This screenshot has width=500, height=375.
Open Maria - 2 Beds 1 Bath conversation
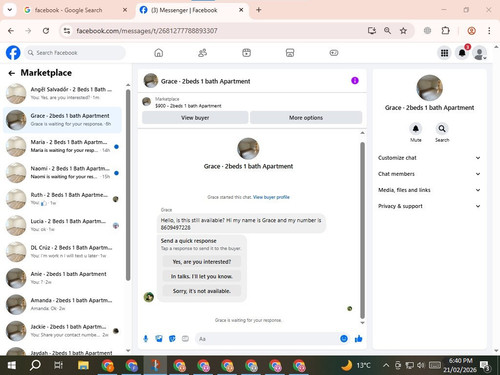[x=63, y=146]
